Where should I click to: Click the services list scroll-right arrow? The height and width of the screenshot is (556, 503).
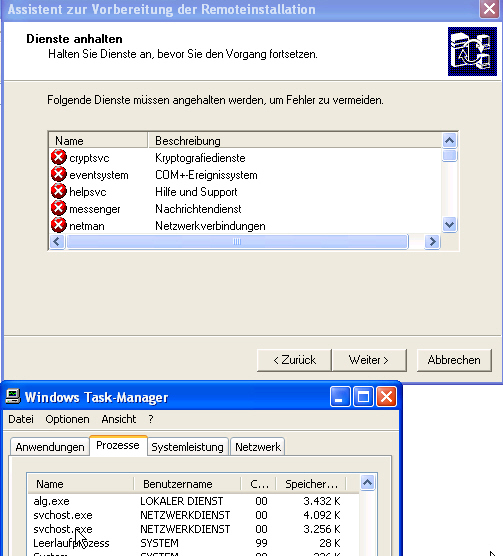pyautogui.click(x=432, y=241)
